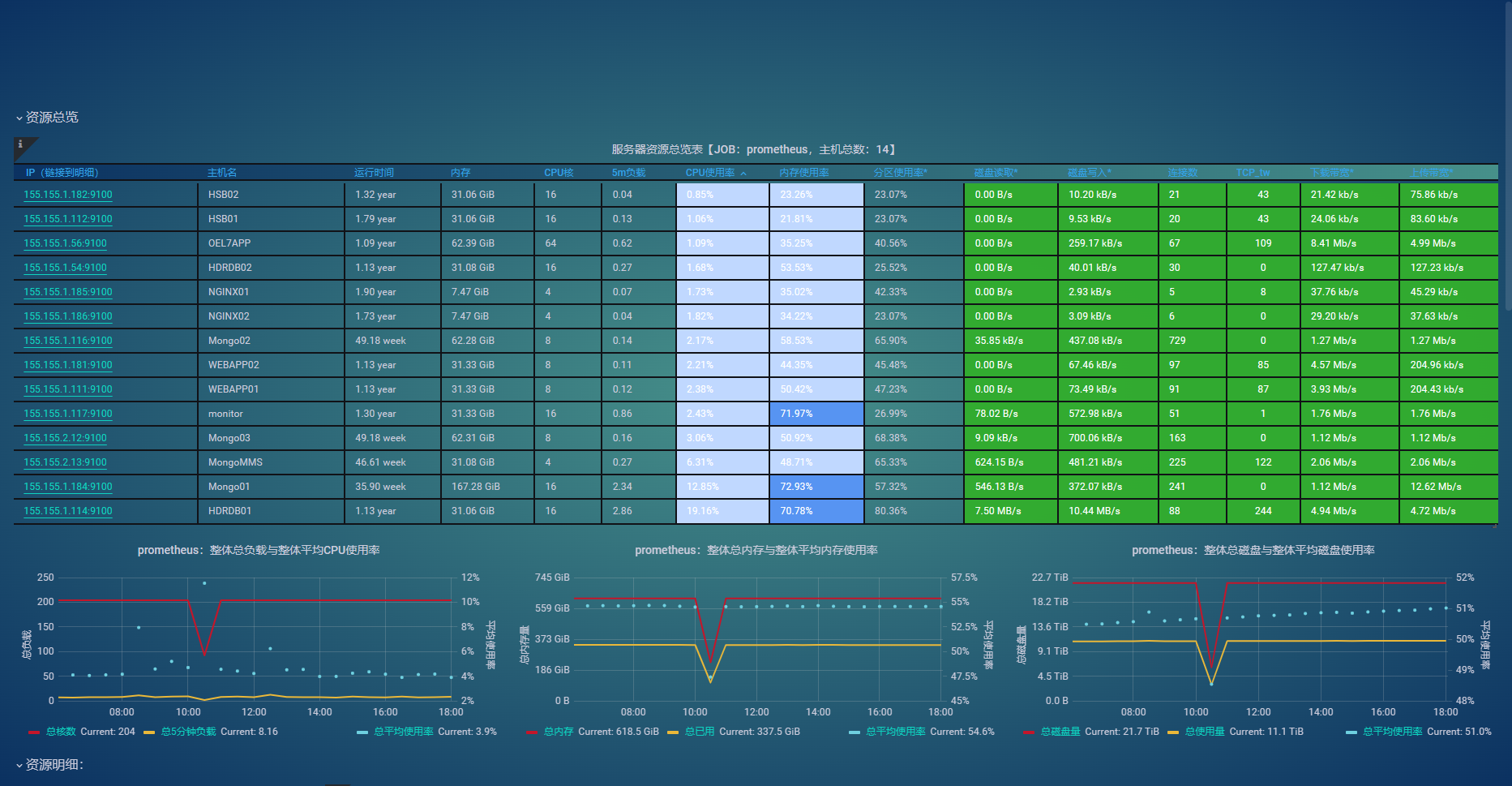
Task: Sort table by 分区使用率 column header
Action: point(901,173)
